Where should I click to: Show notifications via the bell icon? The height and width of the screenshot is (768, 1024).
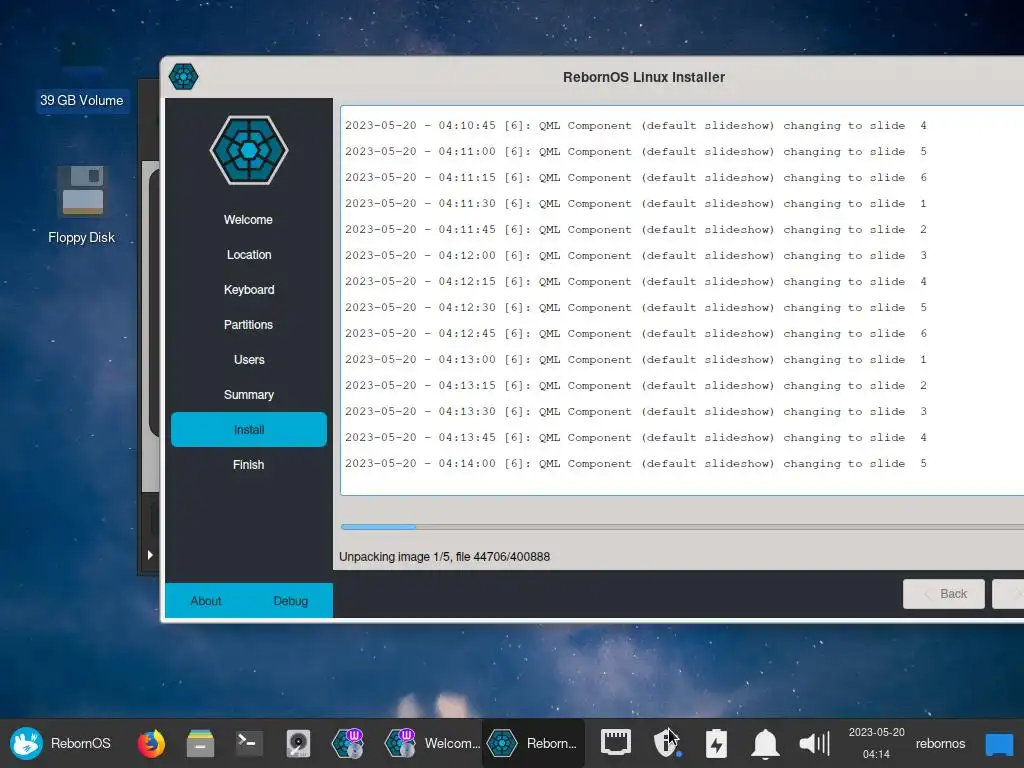click(x=765, y=743)
